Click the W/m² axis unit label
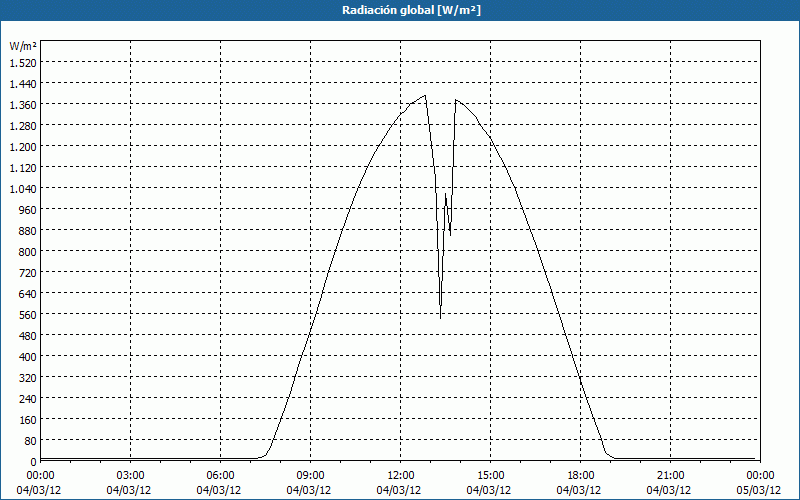800x500 pixels. [23, 46]
